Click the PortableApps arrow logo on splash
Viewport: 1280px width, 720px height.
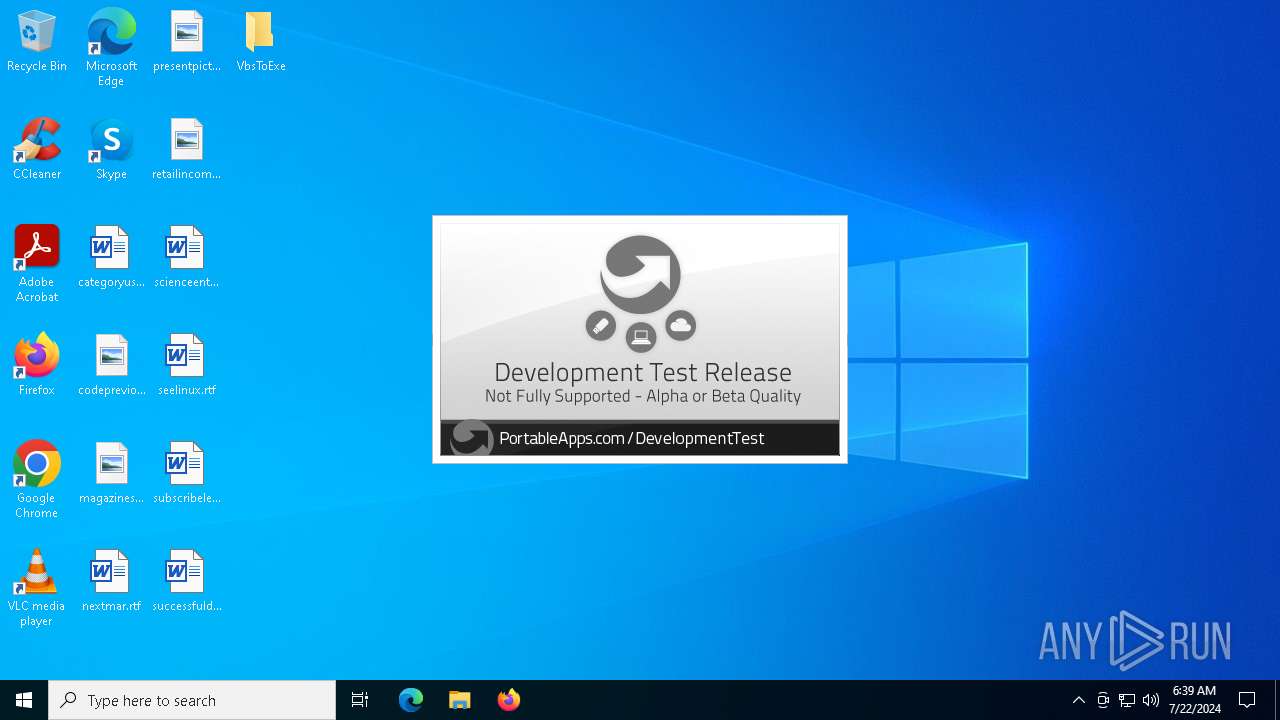641,274
